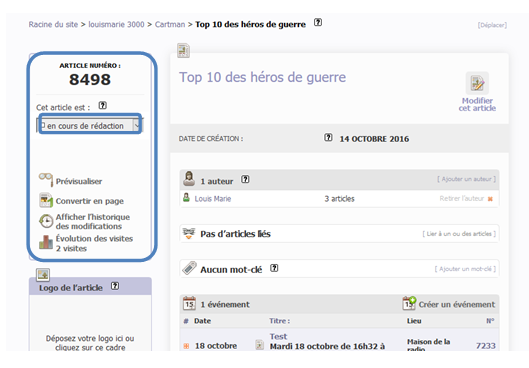This screenshot has width=529, height=368.
Task: Click the Convertir en page icon
Action: point(46,200)
